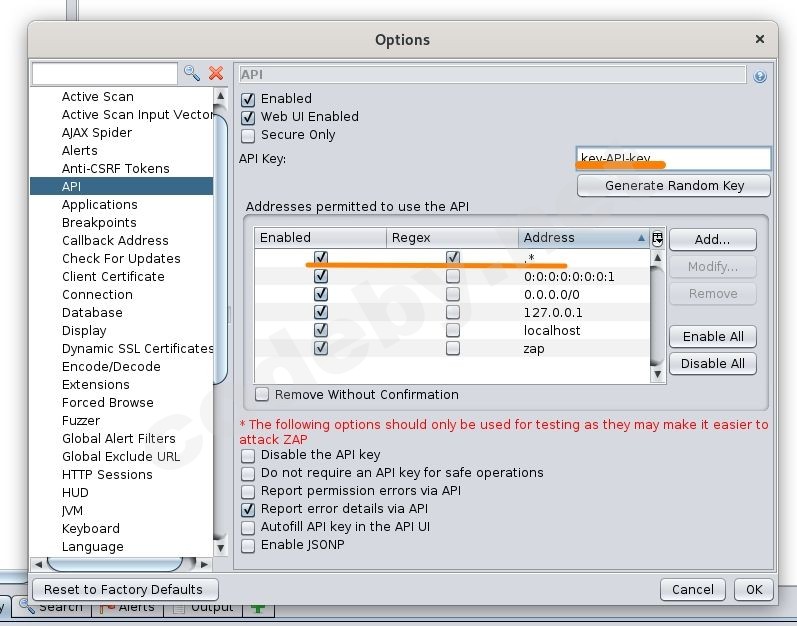Clear the search with the red X icon

point(215,74)
